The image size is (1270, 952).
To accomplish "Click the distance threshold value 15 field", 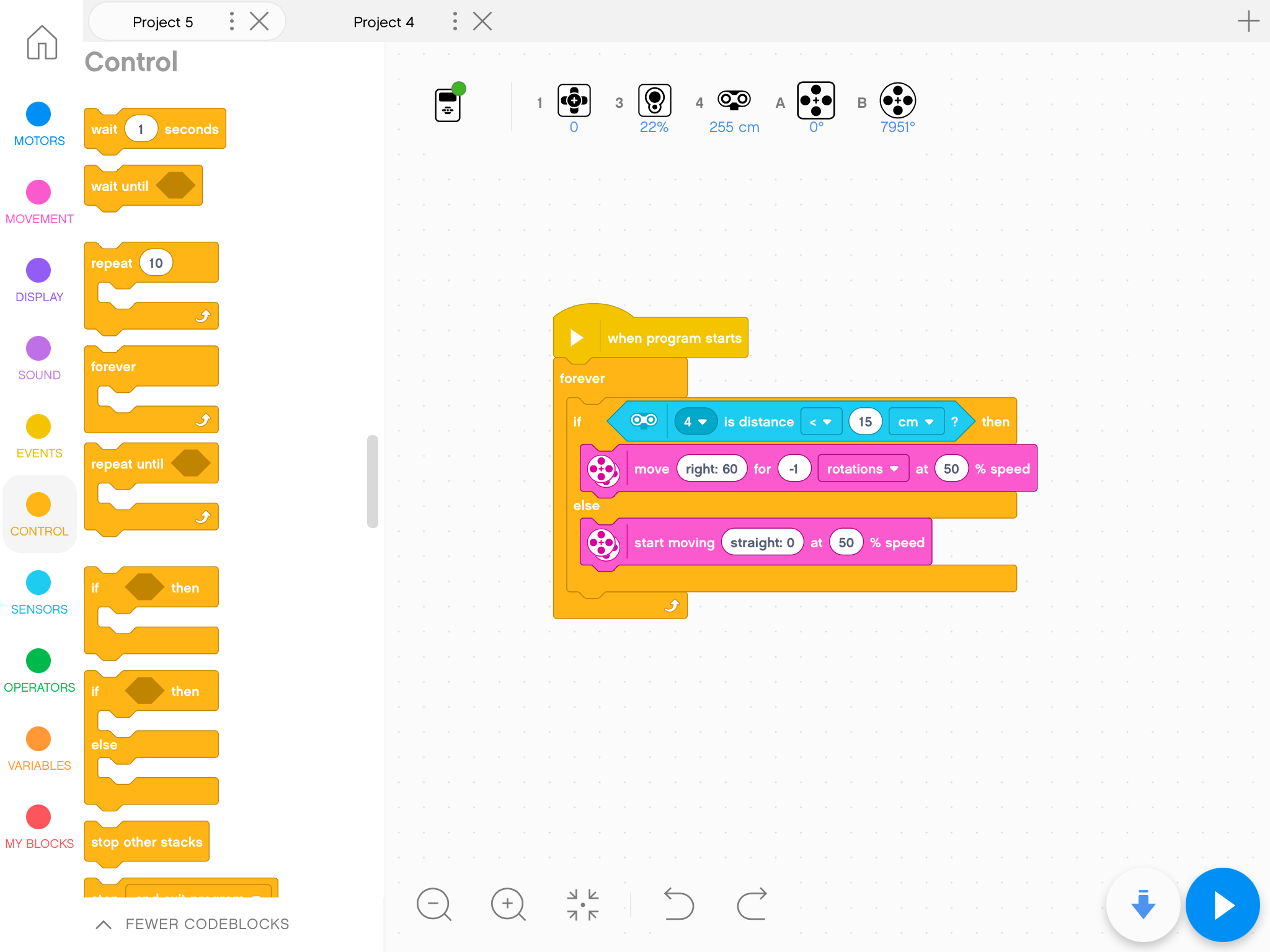I will click(865, 422).
